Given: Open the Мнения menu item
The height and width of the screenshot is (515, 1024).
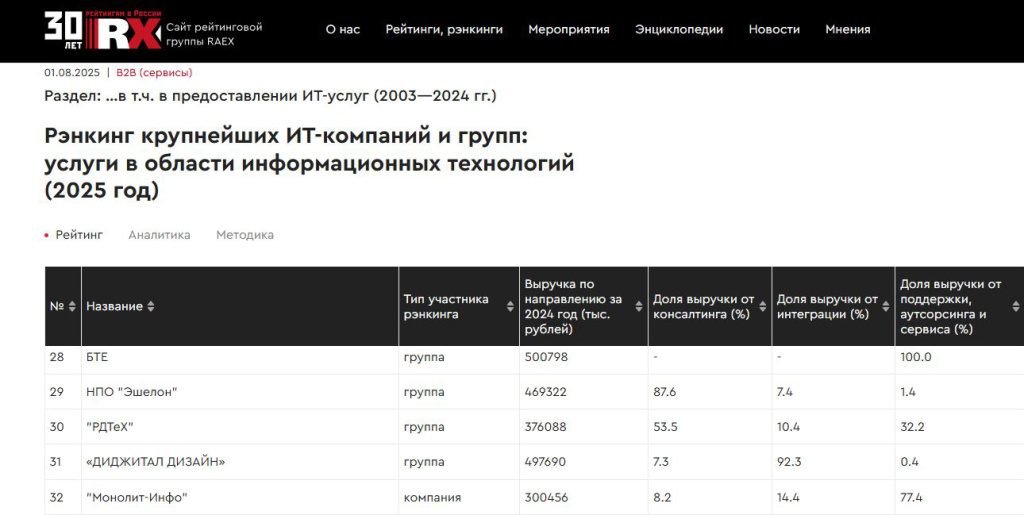Looking at the screenshot, I should 848,29.
